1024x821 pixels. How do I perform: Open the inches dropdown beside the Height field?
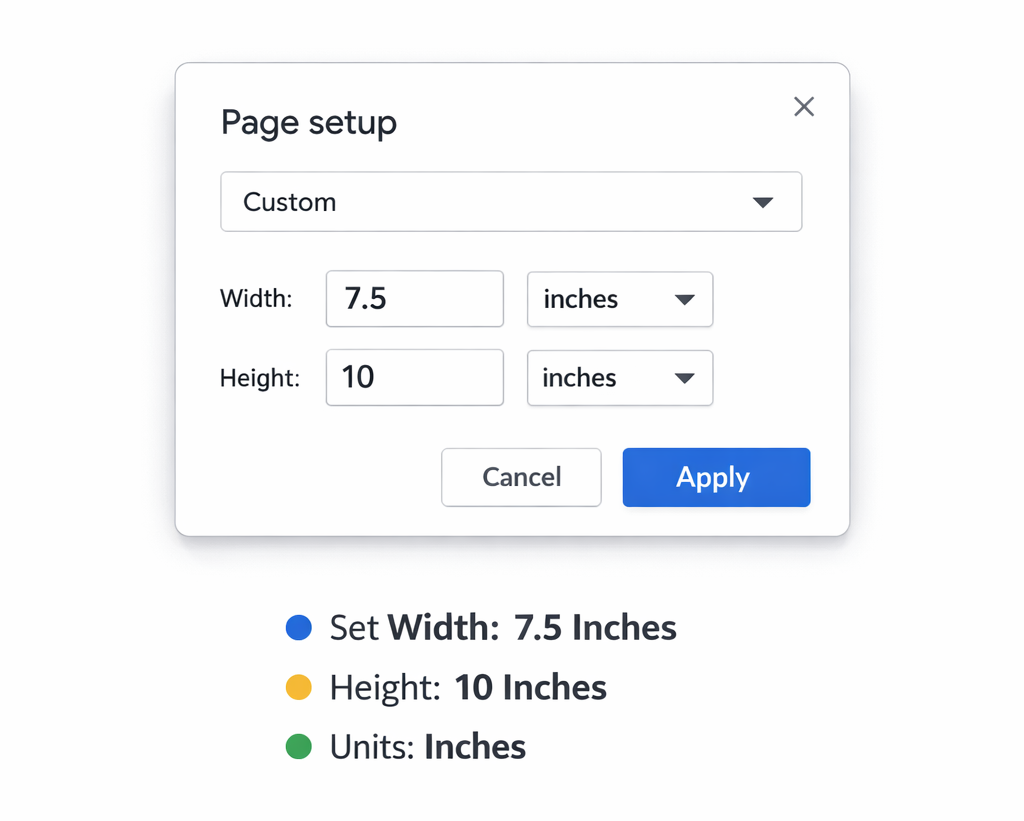click(619, 378)
